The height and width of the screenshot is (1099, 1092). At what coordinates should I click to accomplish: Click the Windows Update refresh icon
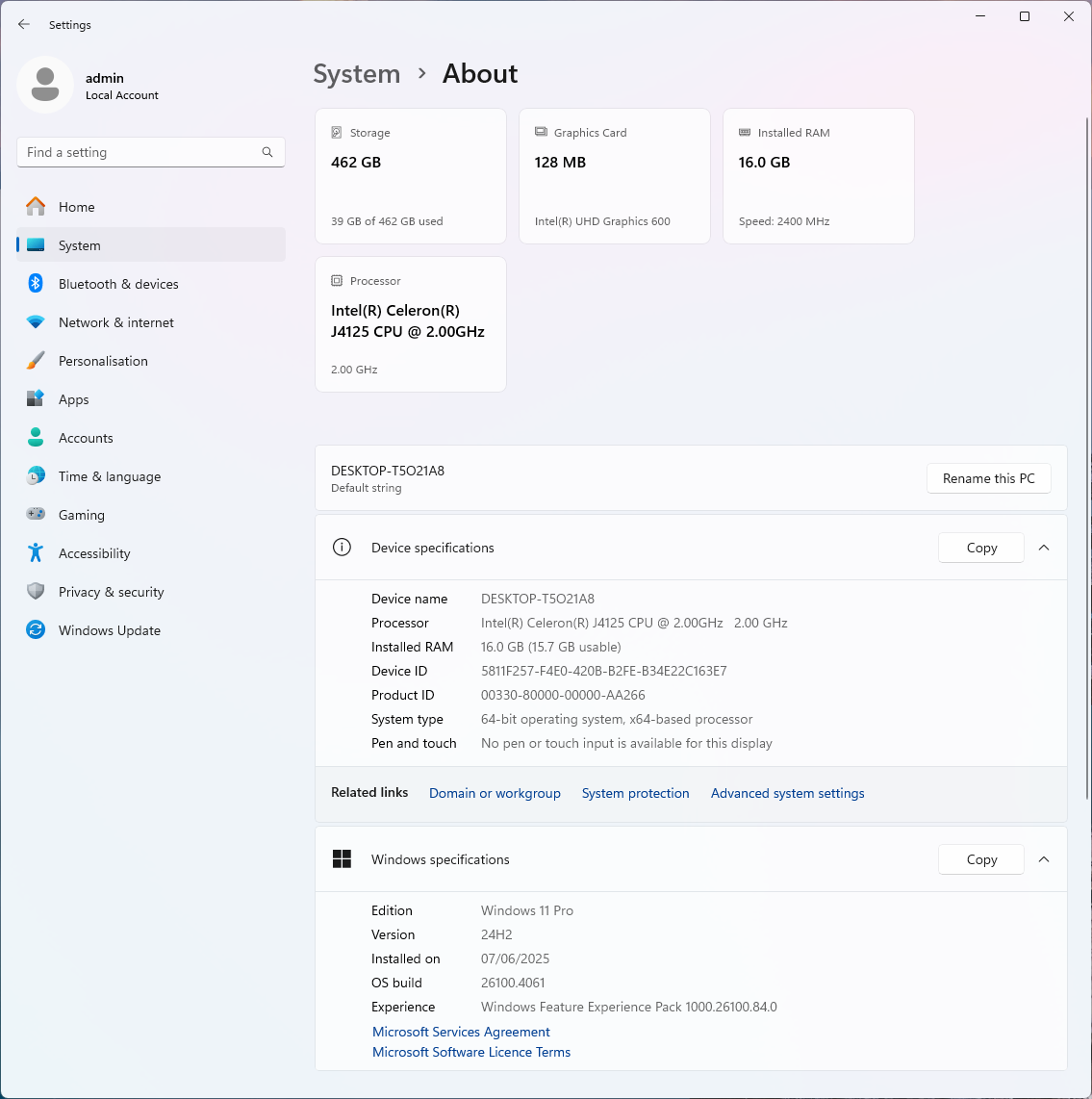coord(35,629)
